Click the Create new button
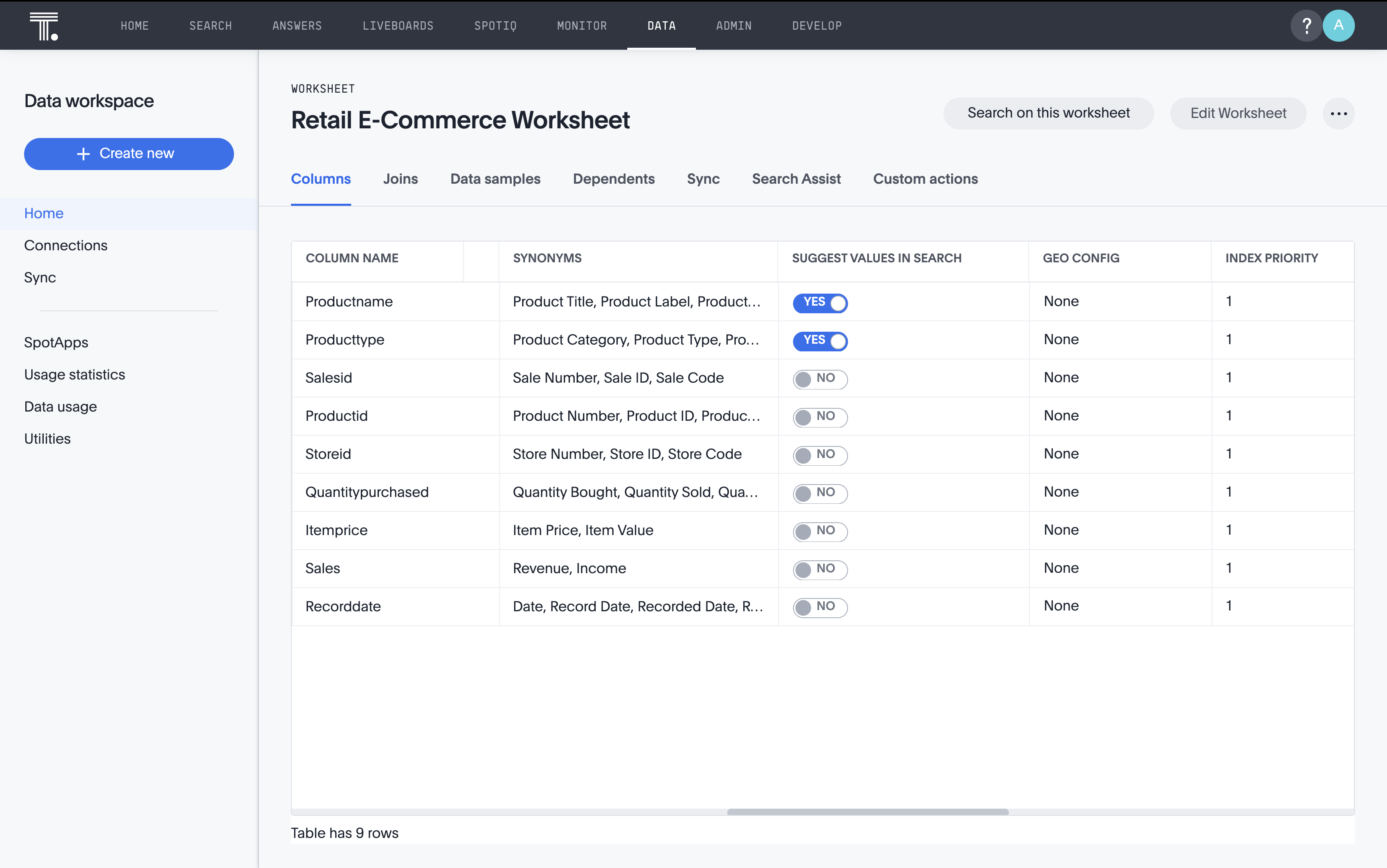This screenshot has width=1387, height=868. 129,153
